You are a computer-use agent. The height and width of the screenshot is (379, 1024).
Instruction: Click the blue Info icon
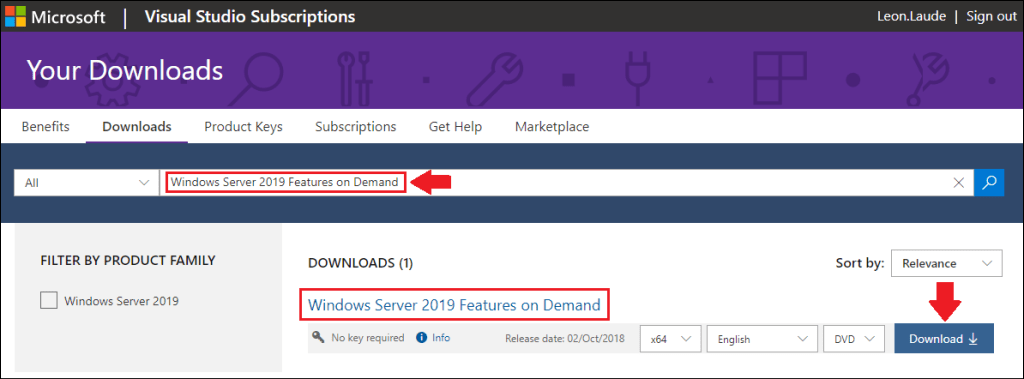422,338
